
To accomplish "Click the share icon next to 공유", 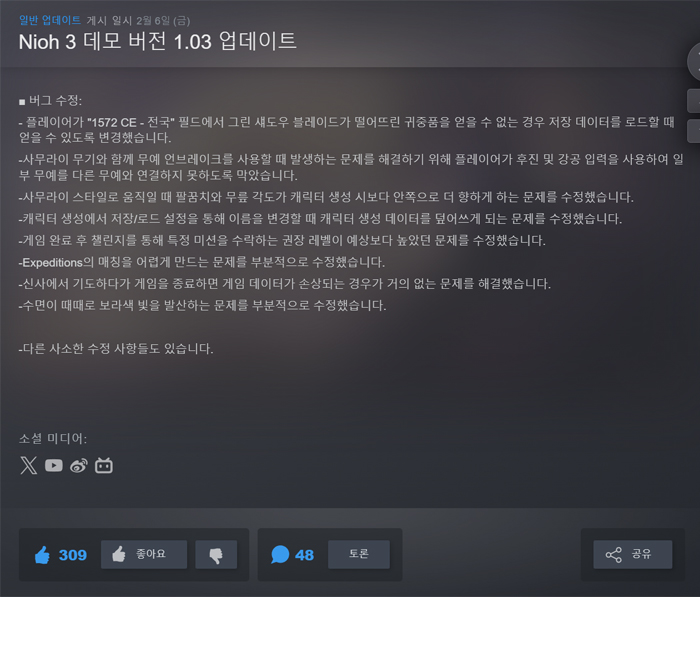I will (x=613, y=554).
